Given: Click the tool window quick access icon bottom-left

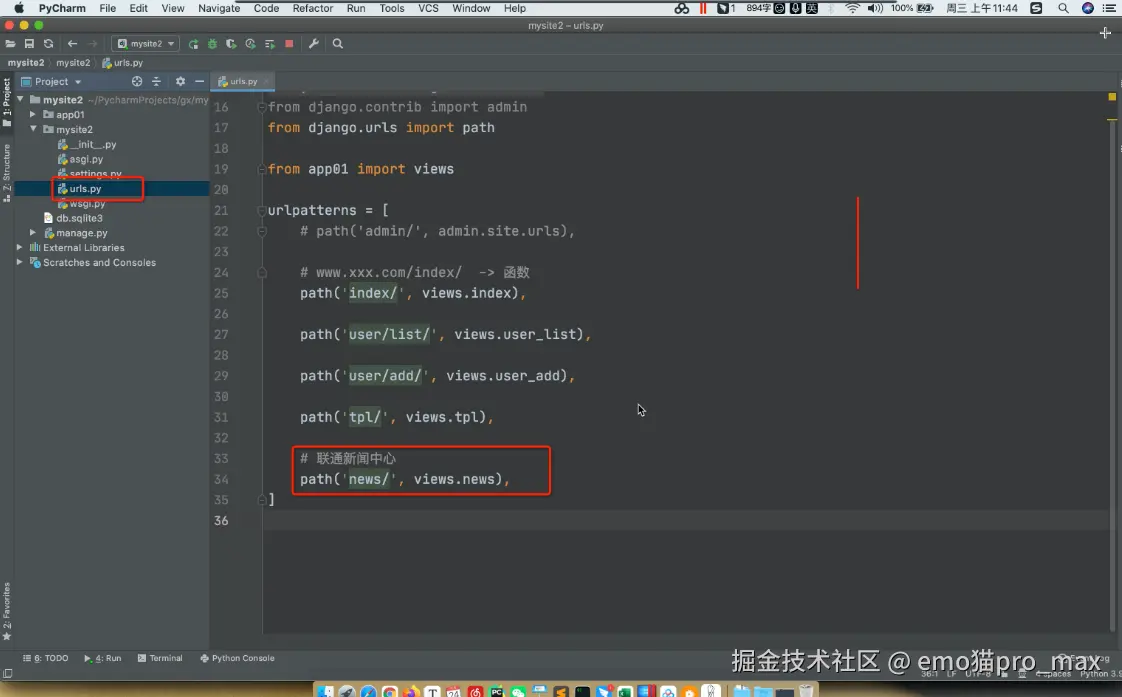Looking at the screenshot, I should click(x=7, y=673).
